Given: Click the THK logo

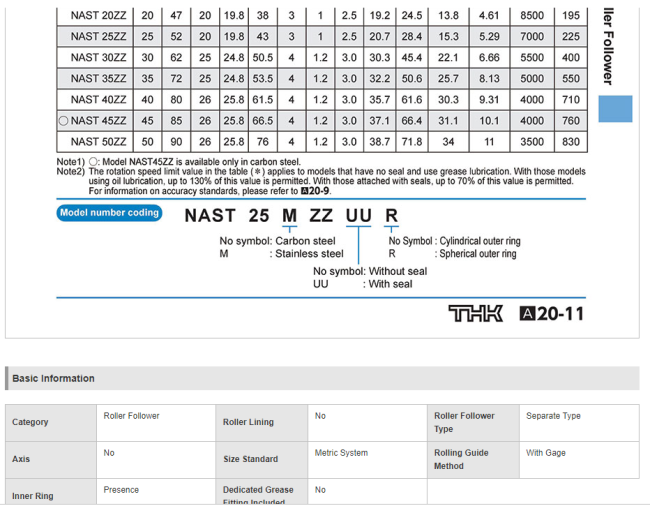Looking at the screenshot, I should [475, 314].
